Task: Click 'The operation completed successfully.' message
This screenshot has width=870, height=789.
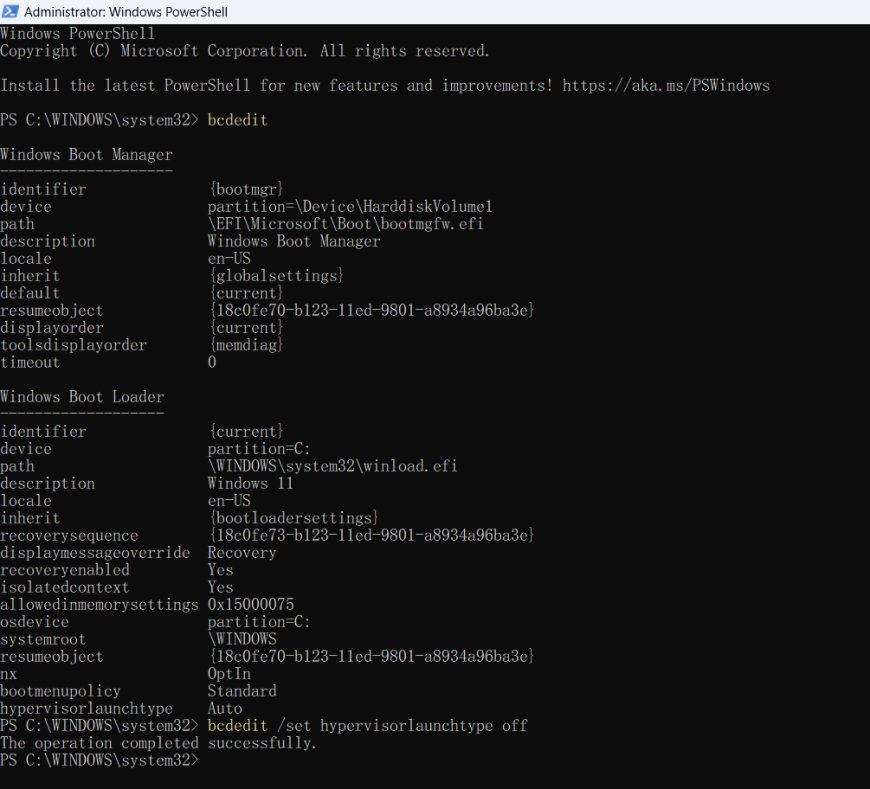Action: [158, 743]
